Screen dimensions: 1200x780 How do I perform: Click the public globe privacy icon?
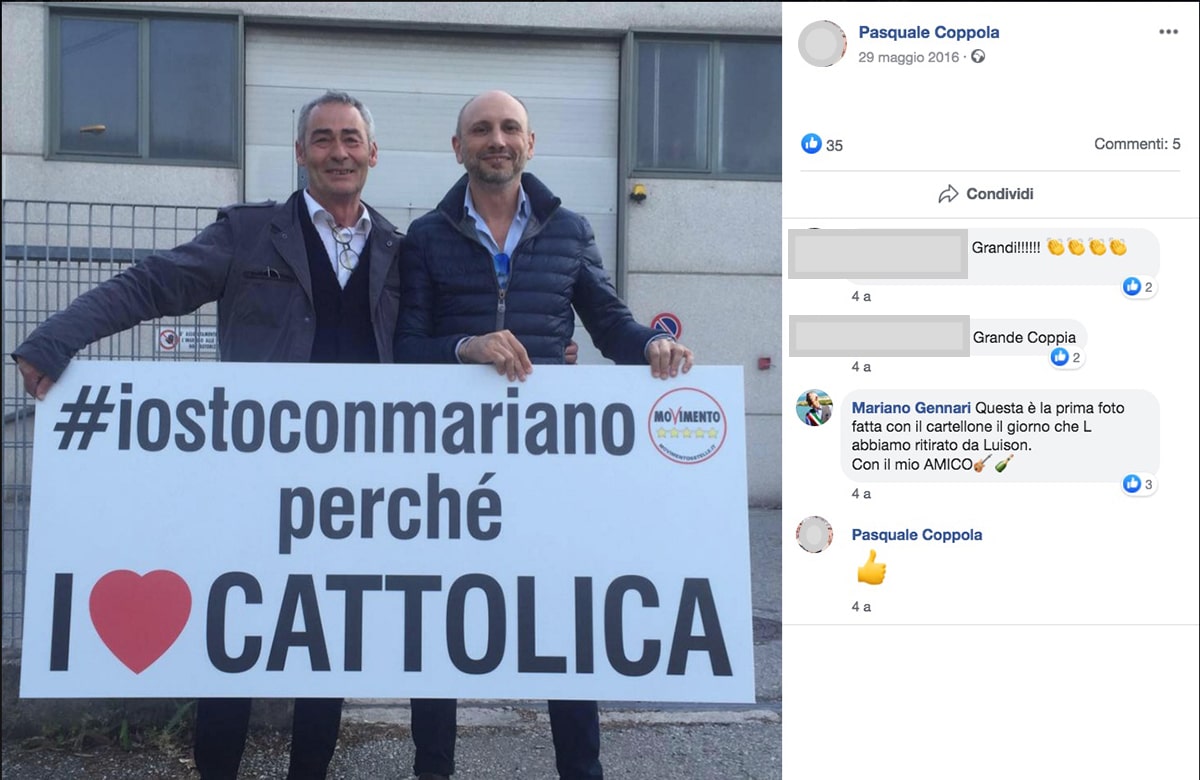coord(978,57)
